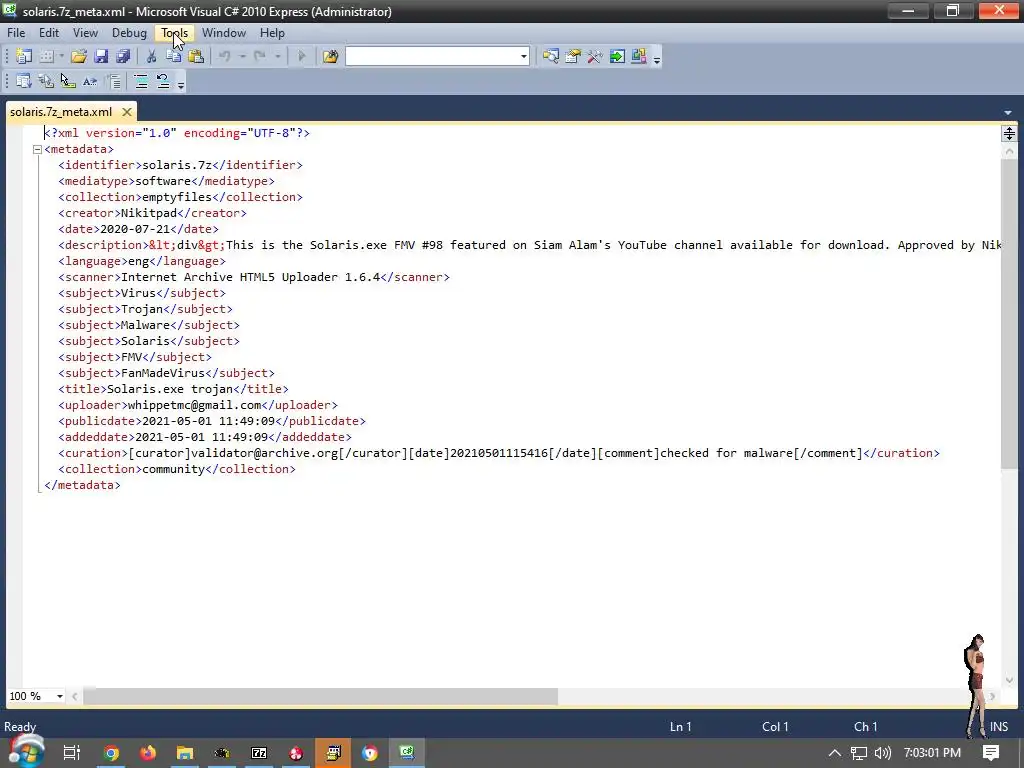Open the XML toolbar options overflow arrow
This screenshot has height=768, width=1024.
(x=181, y=84)
